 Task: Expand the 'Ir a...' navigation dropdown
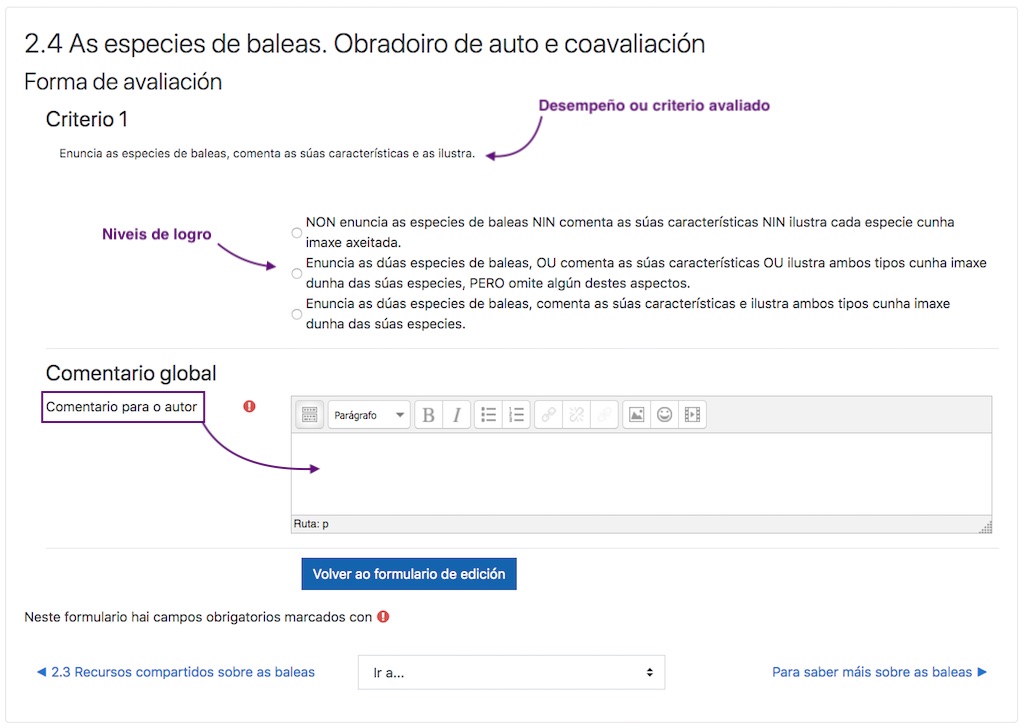(x=511, y=673)
